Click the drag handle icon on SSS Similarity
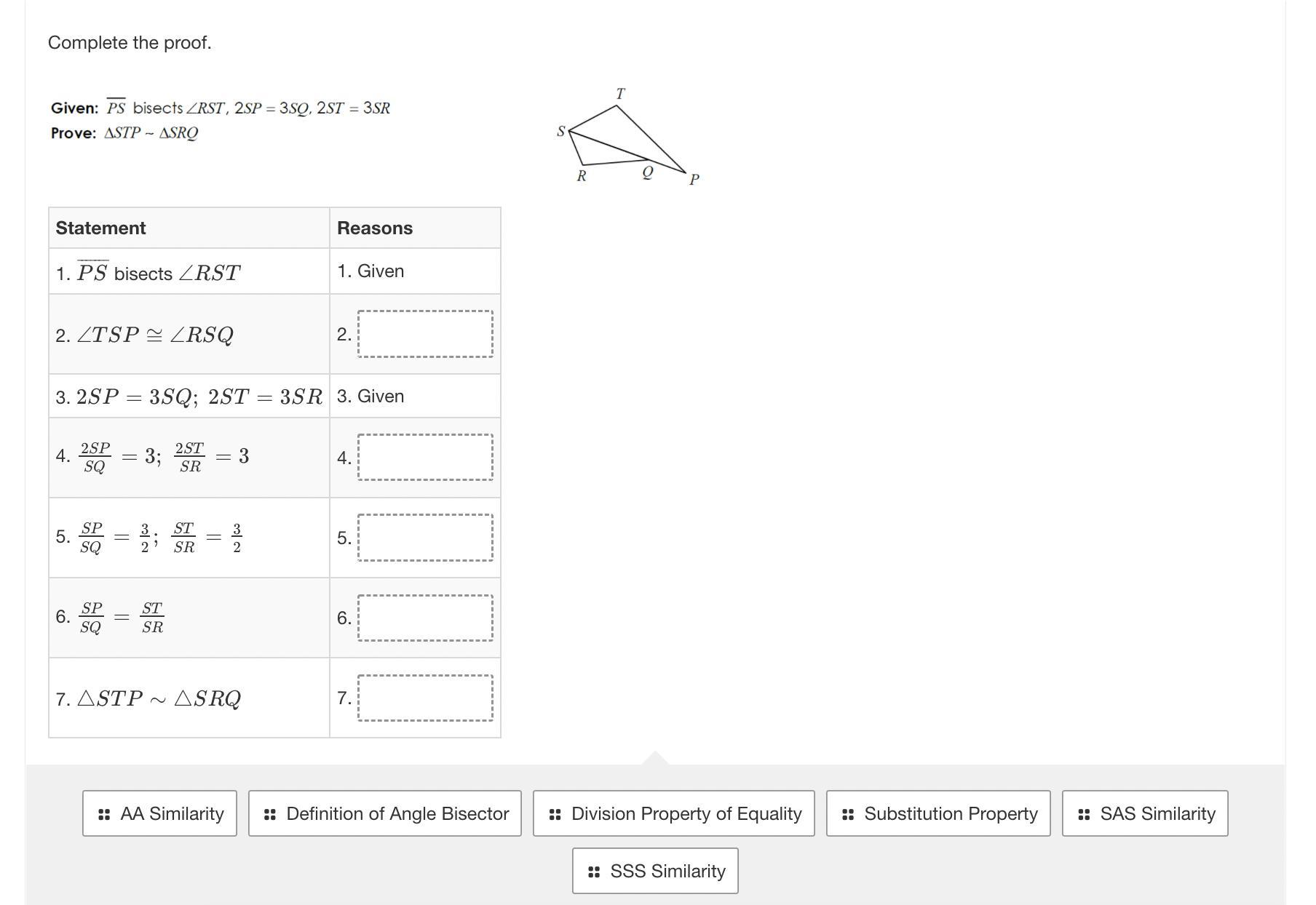Screen dimensions: 1316x905 594,872
